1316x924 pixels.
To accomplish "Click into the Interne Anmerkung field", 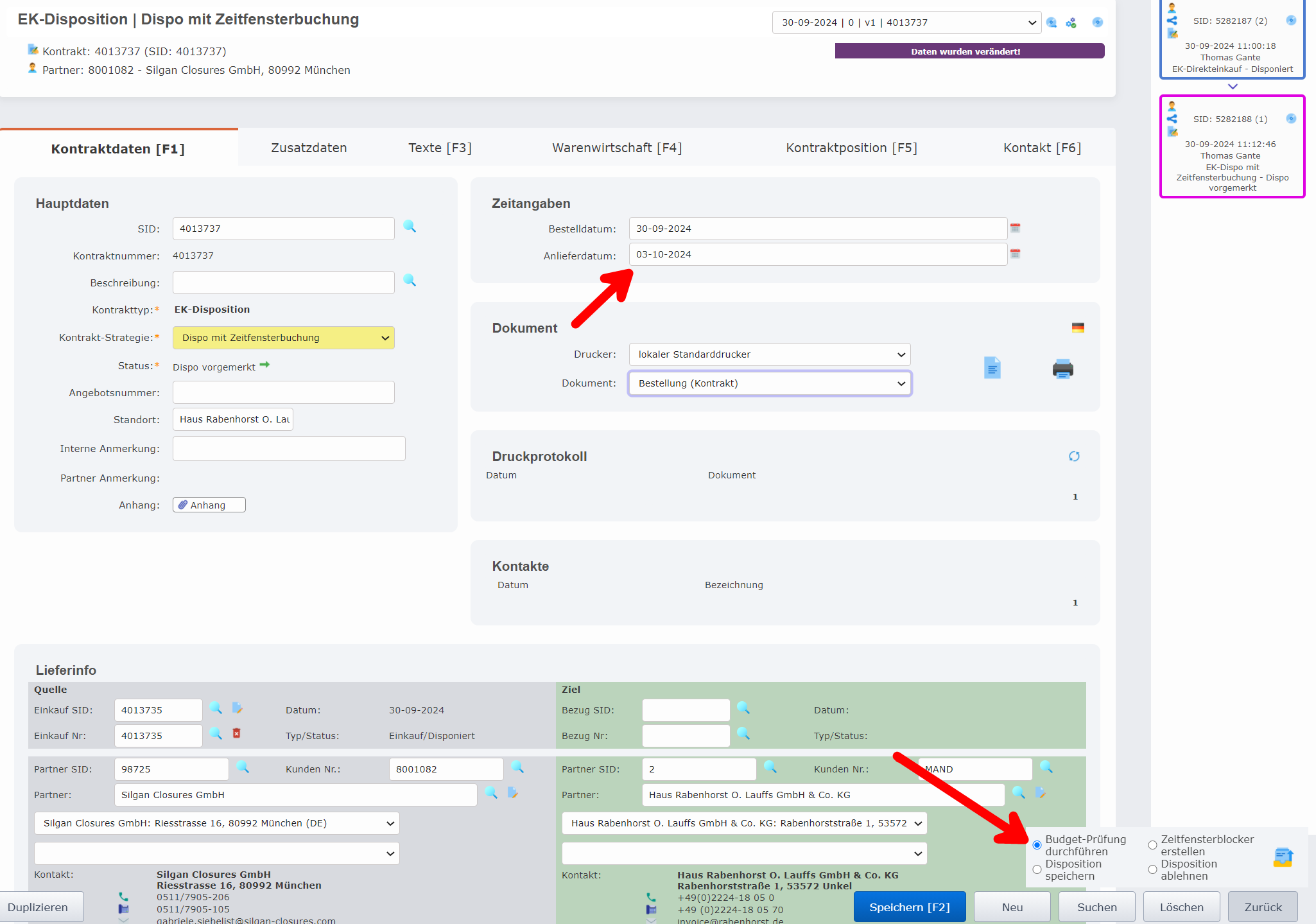I will [x=289, y=449].
